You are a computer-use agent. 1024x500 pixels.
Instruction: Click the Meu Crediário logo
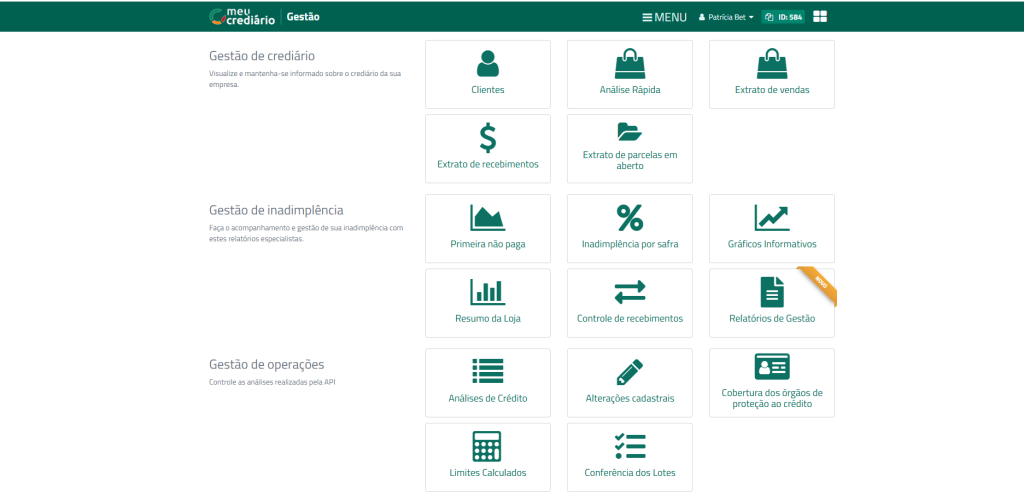pyautogui.click(x=241, y=16)
